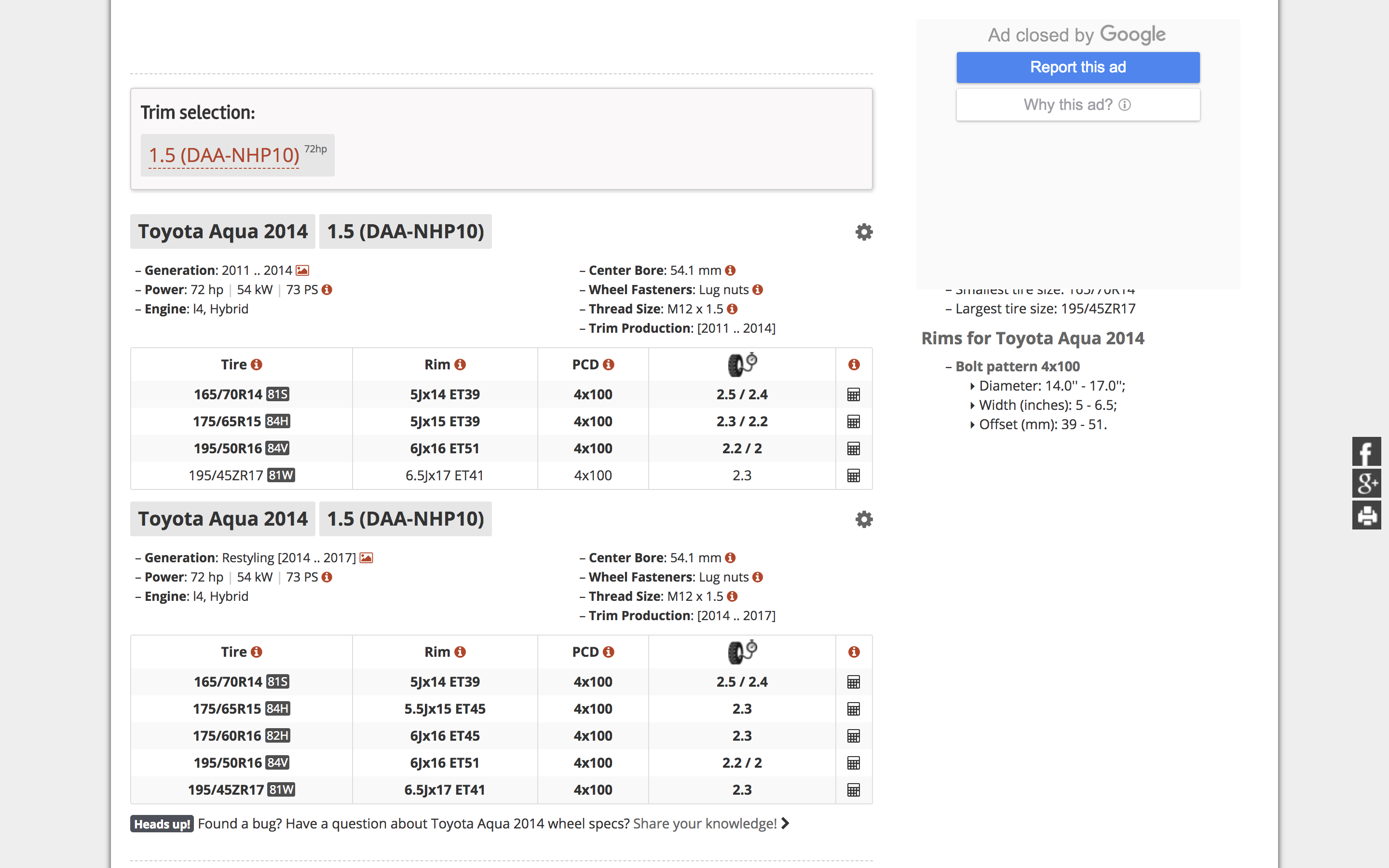Click Tire column info icon in second table

click(257, 652)
